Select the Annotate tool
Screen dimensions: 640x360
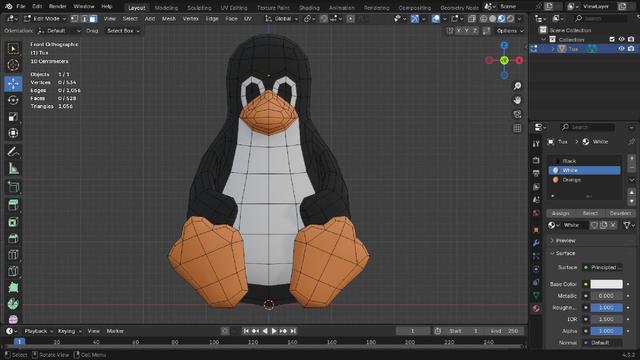pyautogui.click(x=13, y=152)
